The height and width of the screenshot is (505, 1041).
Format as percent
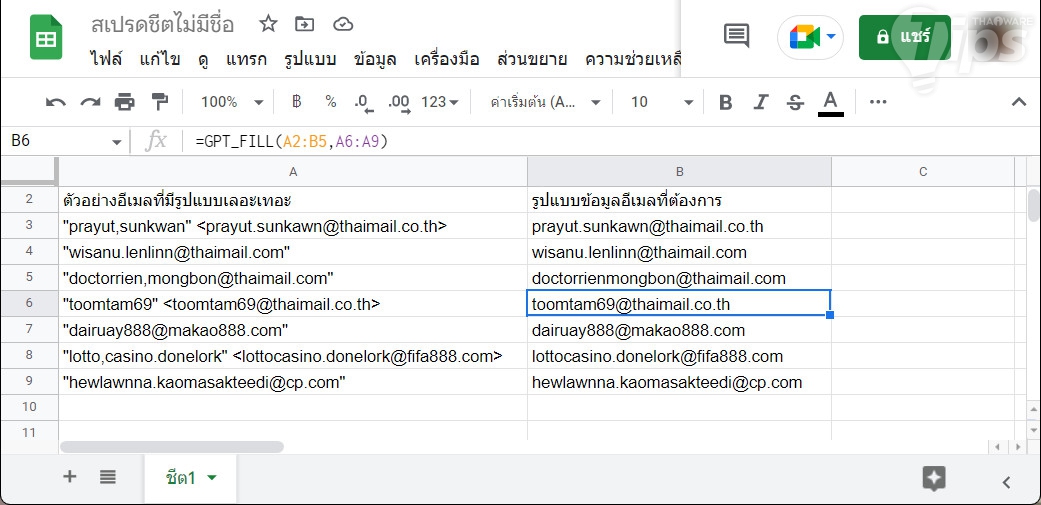pyautogui.click(x=331, y=102)
